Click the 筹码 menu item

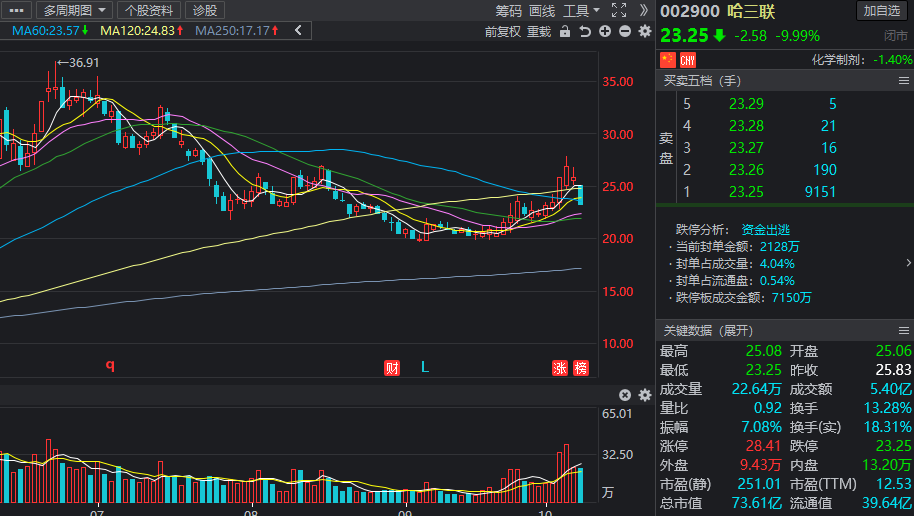coord(508,10)
